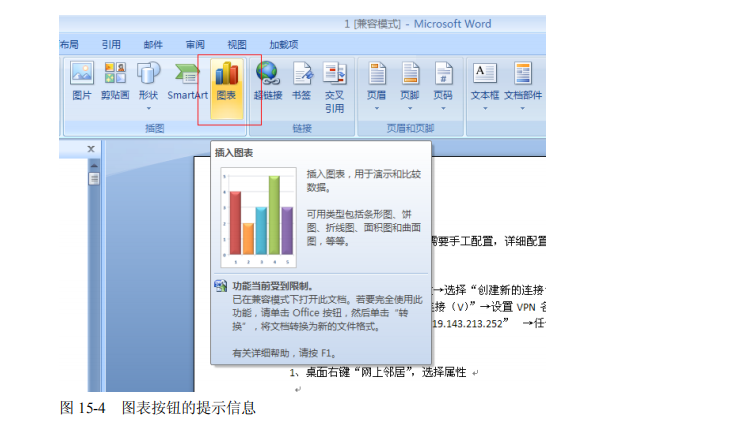The image size is (735, 430).
Task: Switch to the 视图 ribbon tab
Action: [x=237, y=45]
